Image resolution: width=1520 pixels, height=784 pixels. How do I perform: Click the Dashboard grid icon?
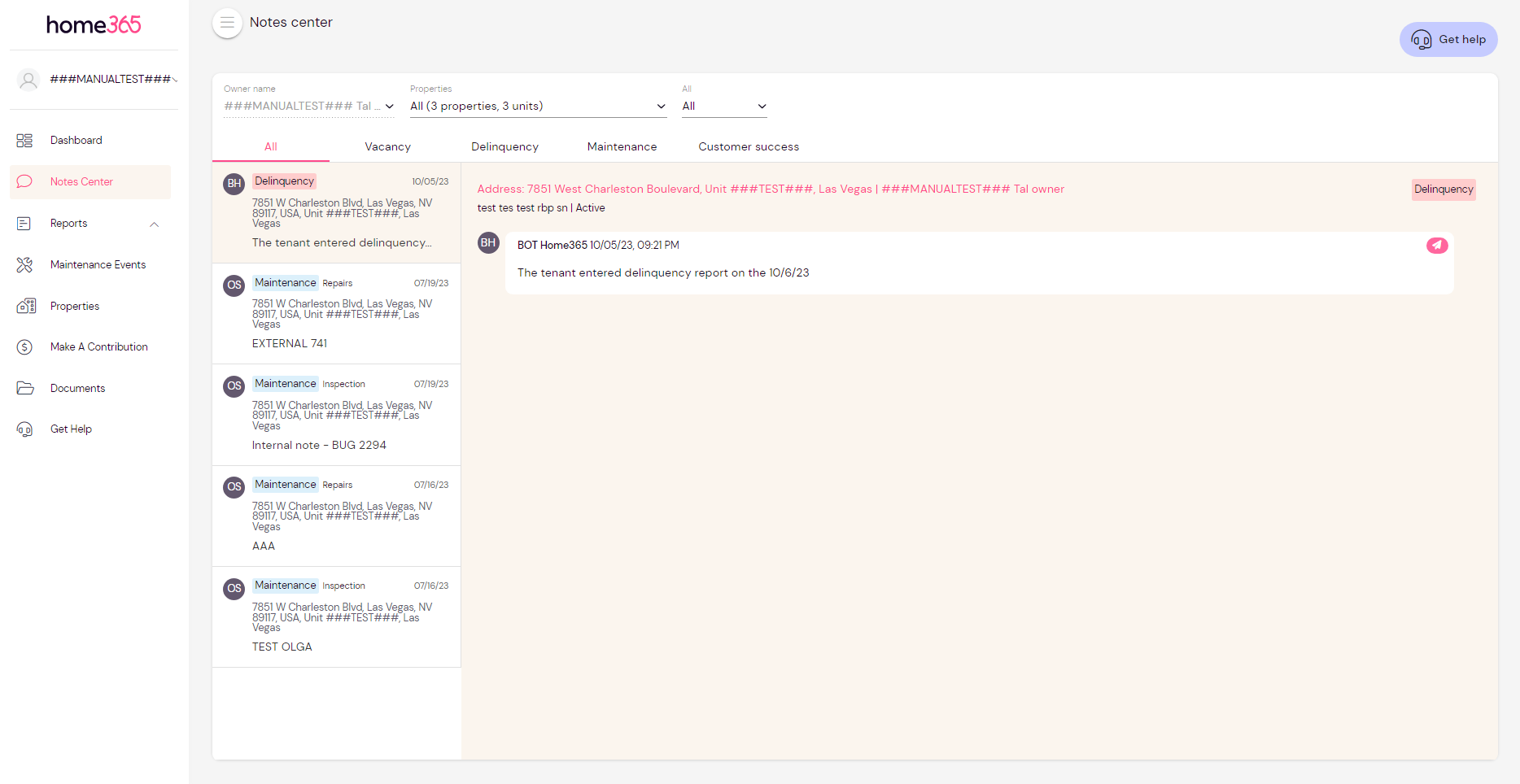coord(24,141)
